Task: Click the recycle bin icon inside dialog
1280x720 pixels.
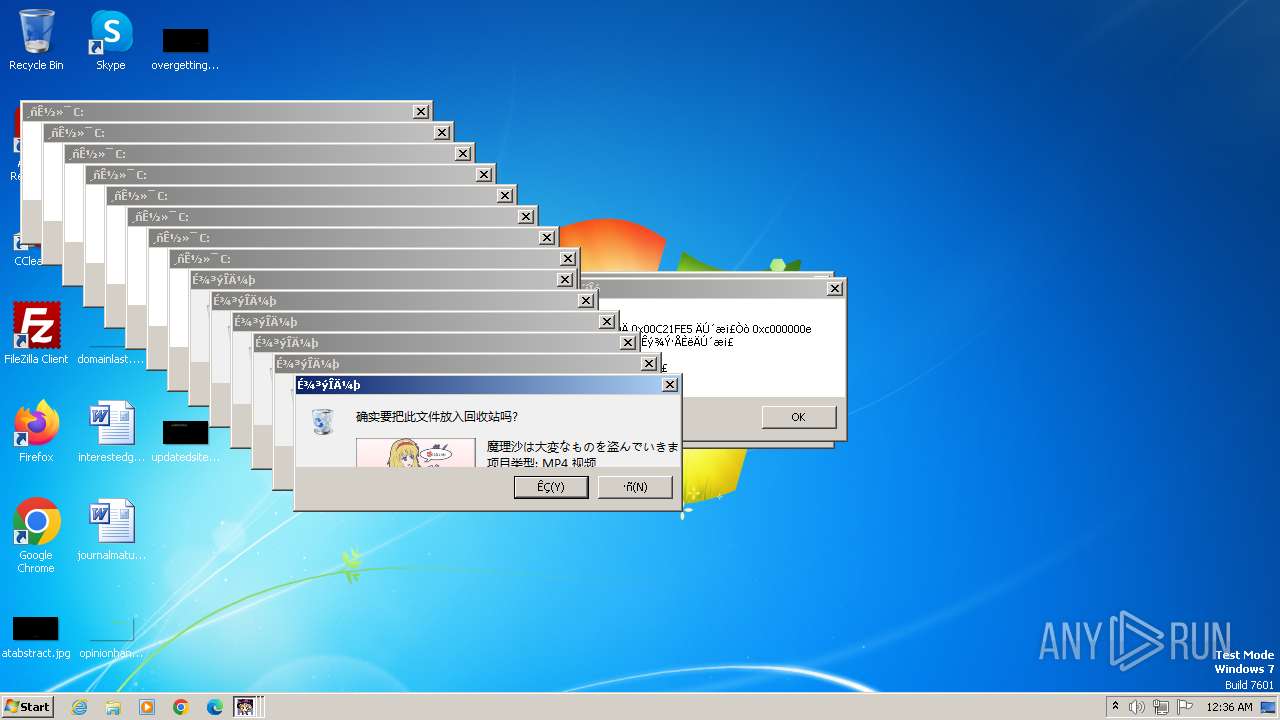Action: tap(322, 421)
